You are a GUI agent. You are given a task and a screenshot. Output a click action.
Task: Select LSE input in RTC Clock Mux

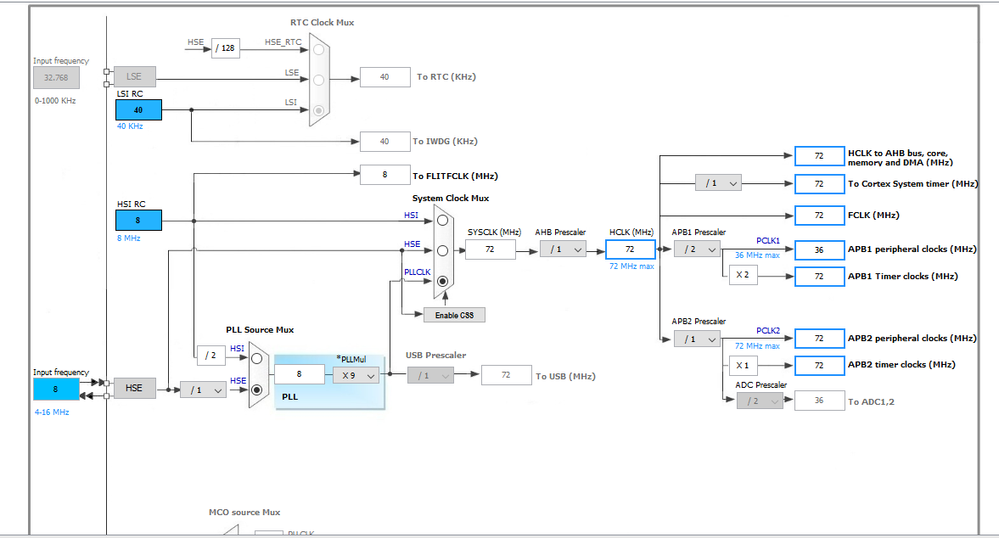[319, 78]
